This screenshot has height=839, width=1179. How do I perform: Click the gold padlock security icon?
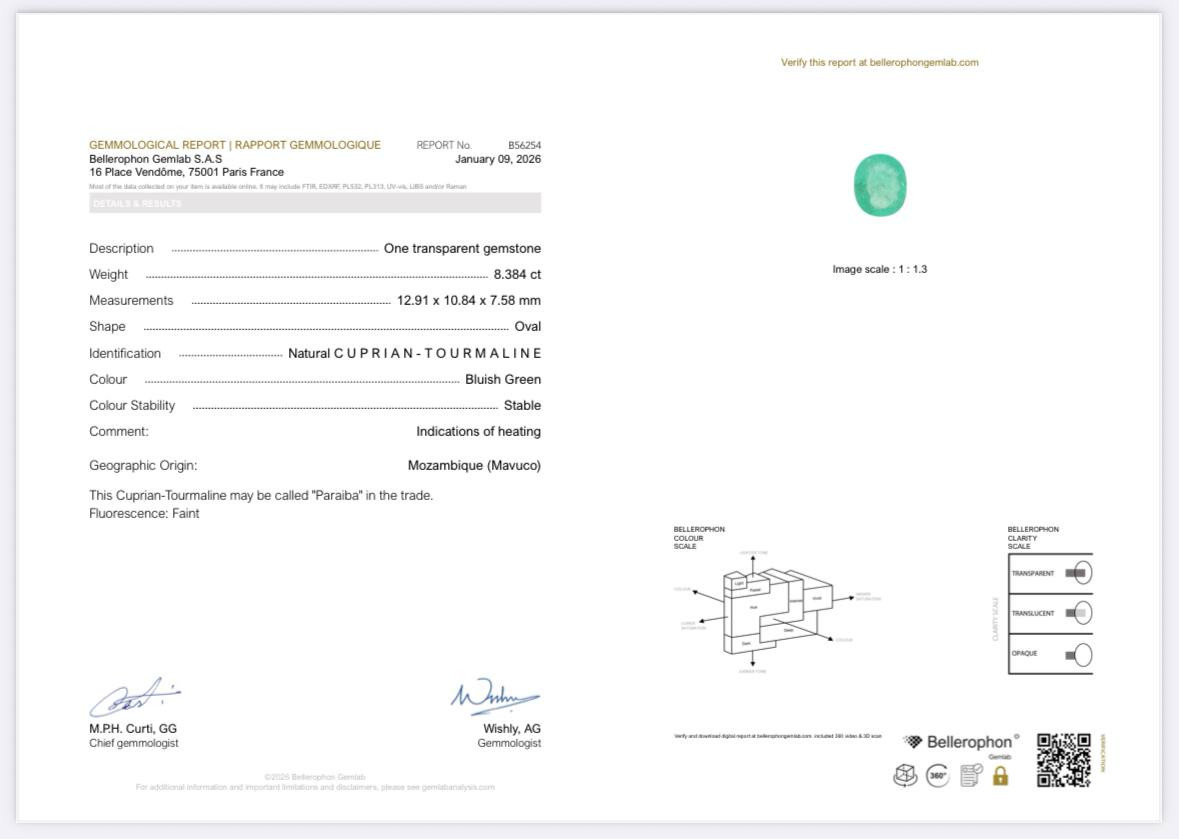(1000, 776)
